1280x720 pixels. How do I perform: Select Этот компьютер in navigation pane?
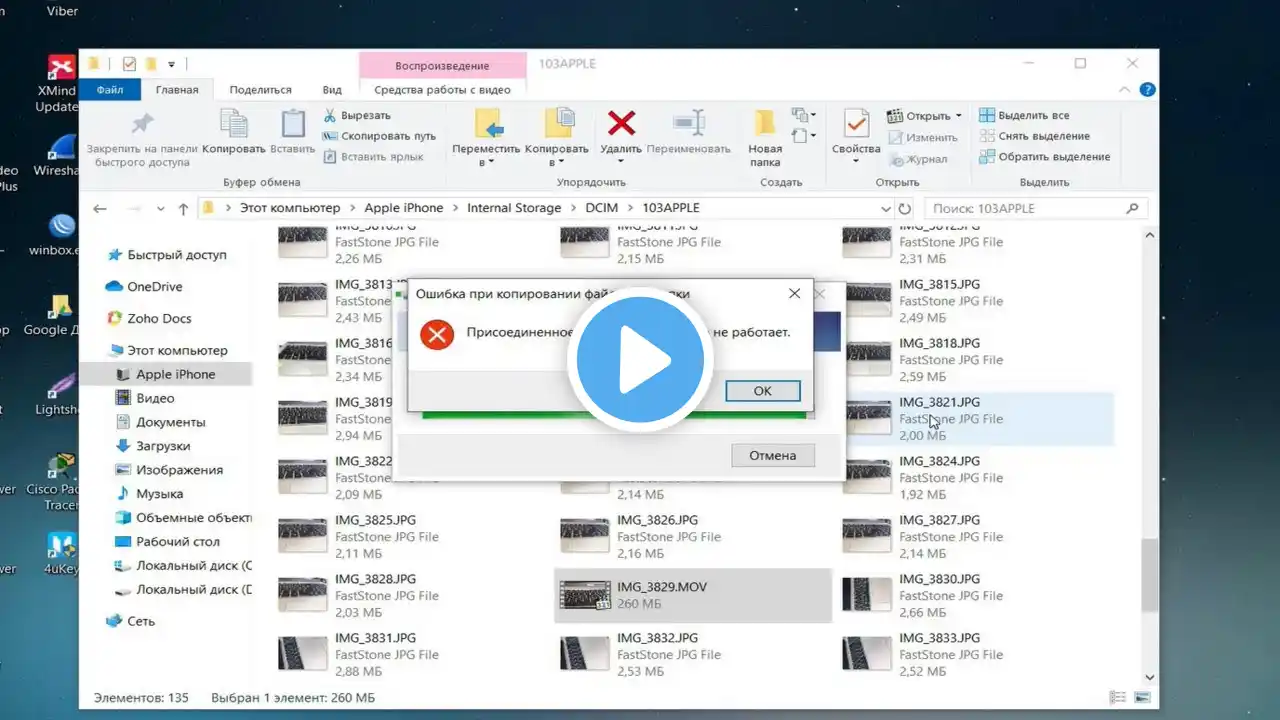(177, 351)
